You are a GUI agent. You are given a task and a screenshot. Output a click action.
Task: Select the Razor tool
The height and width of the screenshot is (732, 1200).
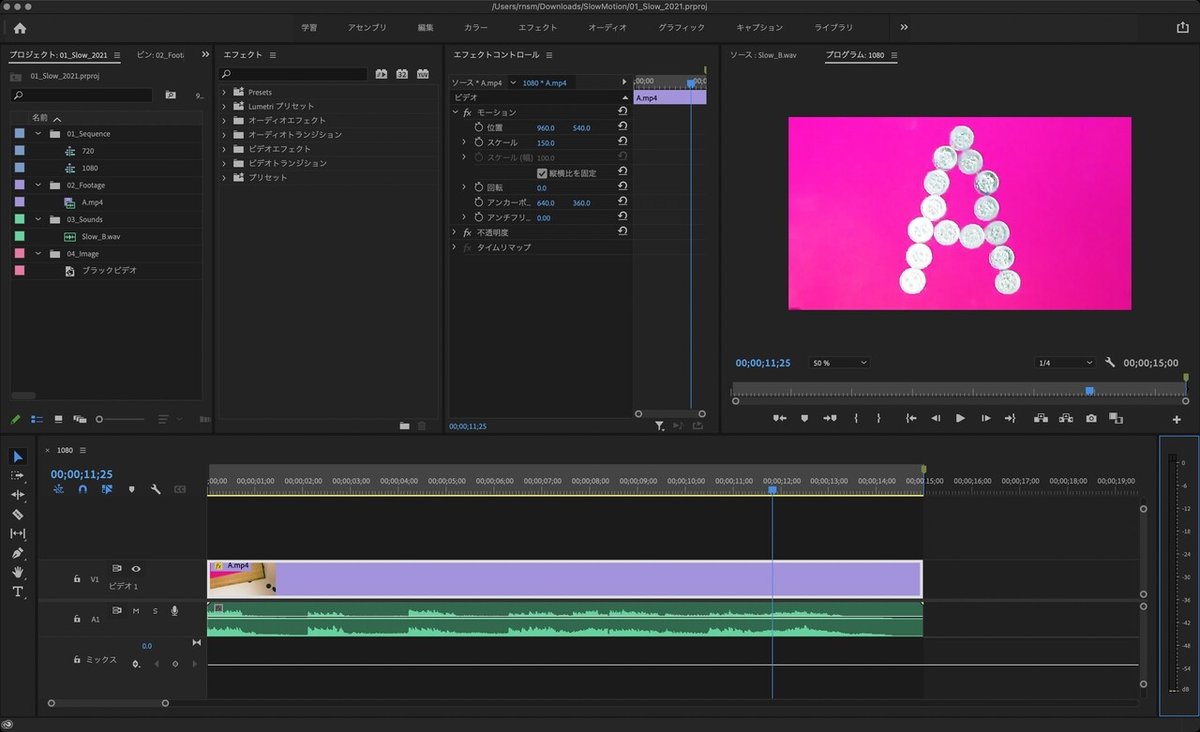point(18,514)
